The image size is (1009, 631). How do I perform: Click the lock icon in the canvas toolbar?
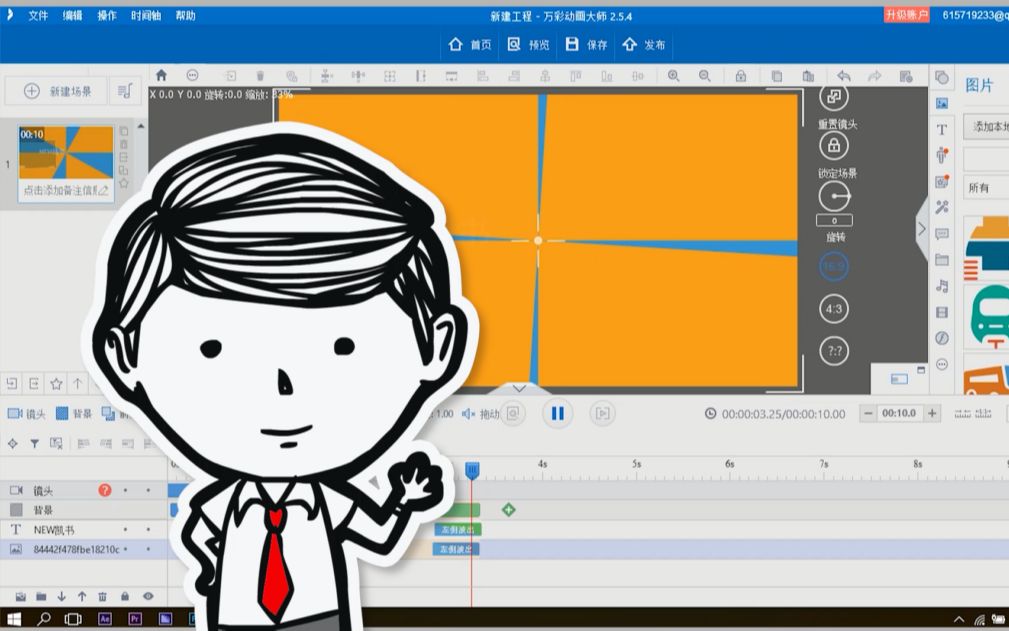point(741,76)
